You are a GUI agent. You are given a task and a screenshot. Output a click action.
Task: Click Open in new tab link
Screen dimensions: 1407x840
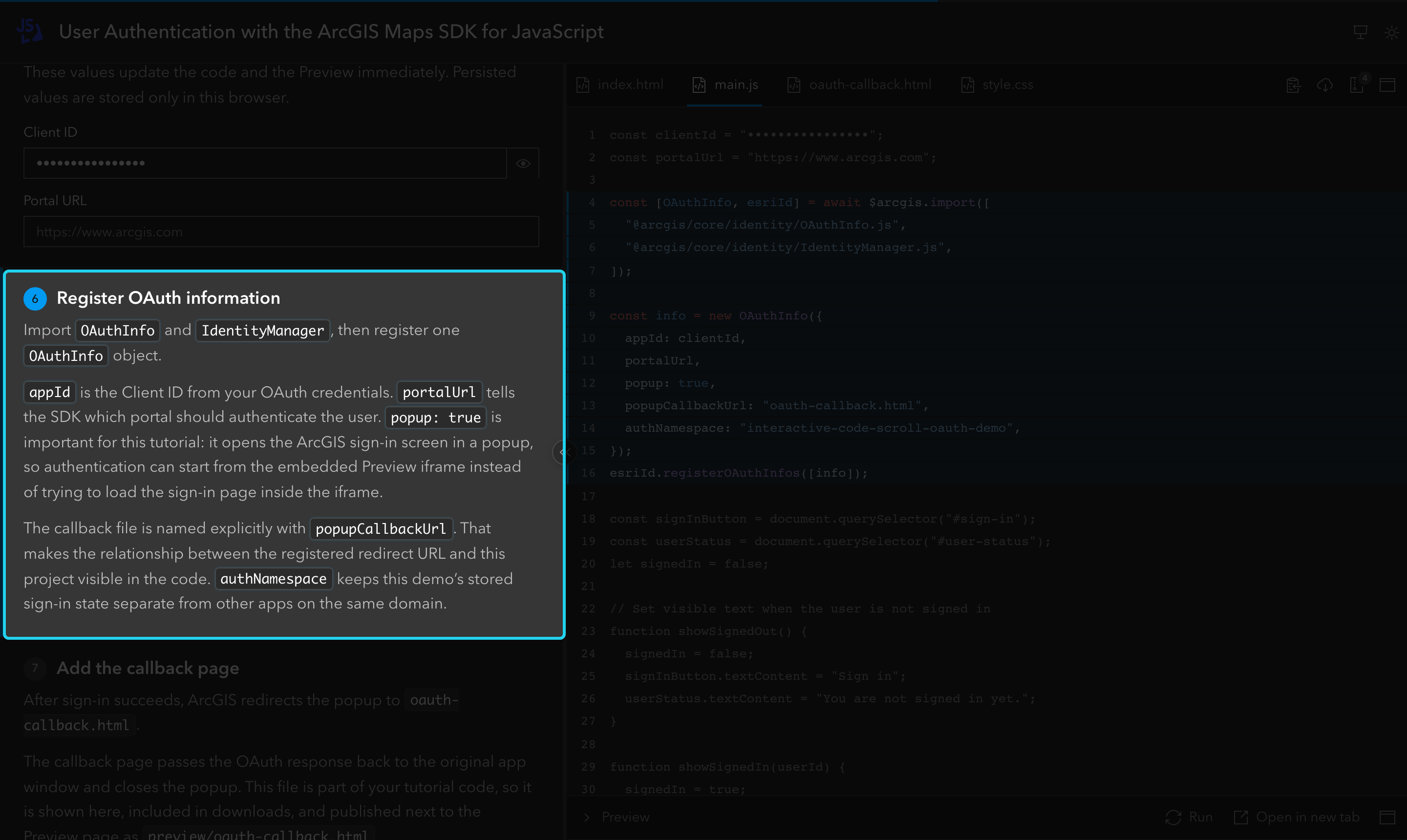click(x=1297, y=817)
